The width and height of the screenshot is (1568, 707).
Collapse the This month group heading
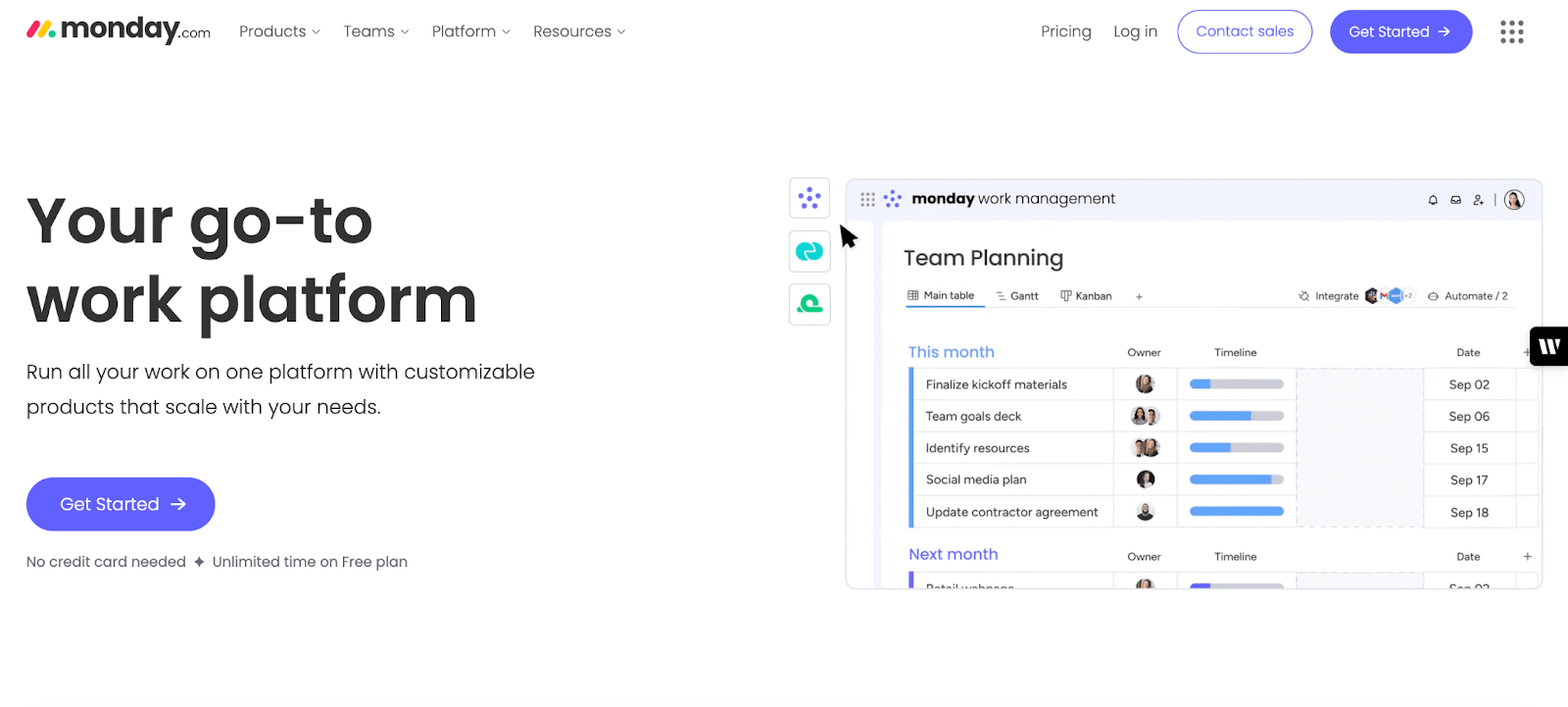point(951,352)
